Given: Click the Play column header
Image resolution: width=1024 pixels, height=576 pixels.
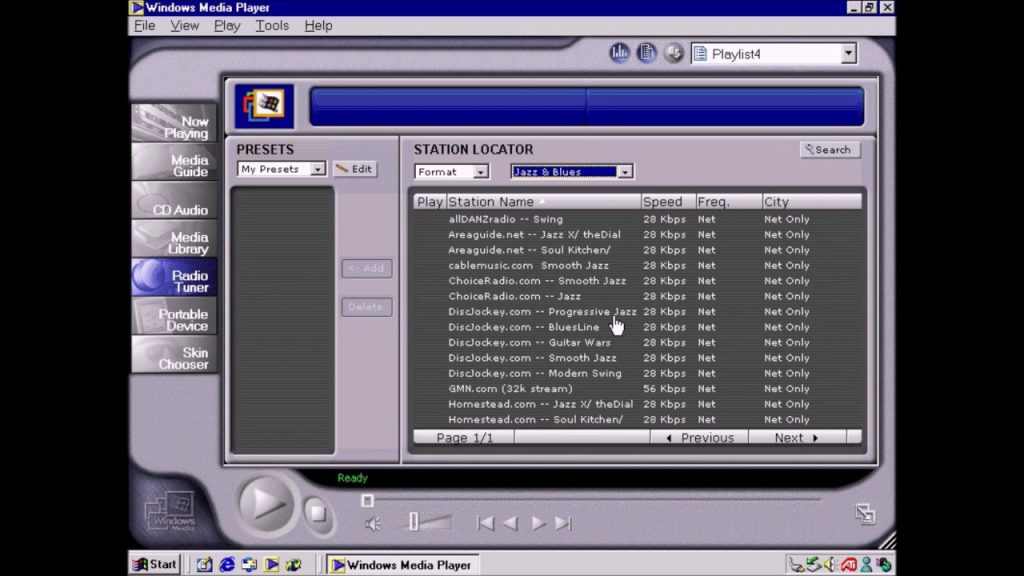Looking at the screenshot, I should [430, 202].
